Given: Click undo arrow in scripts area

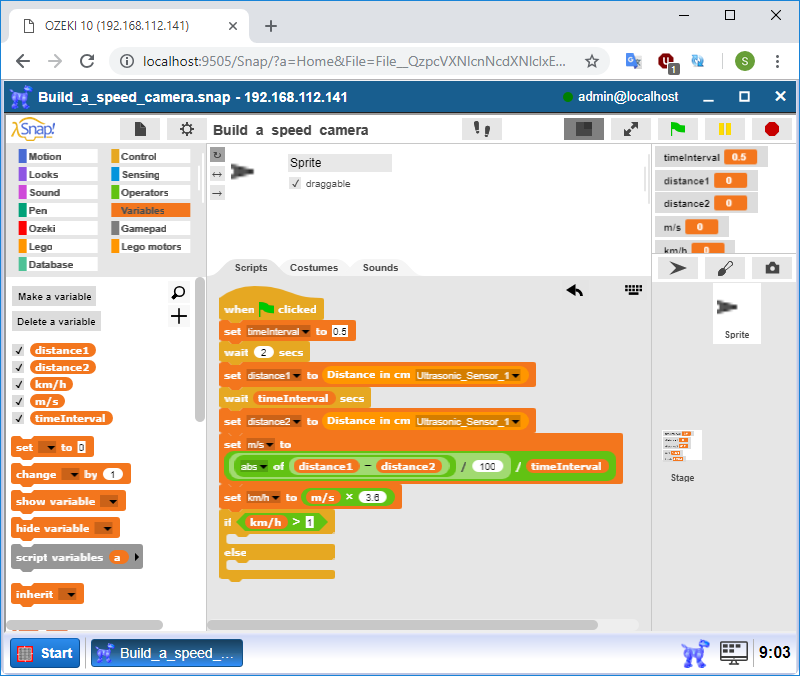Looking at the screenshot, I should [x=574, y=290].
